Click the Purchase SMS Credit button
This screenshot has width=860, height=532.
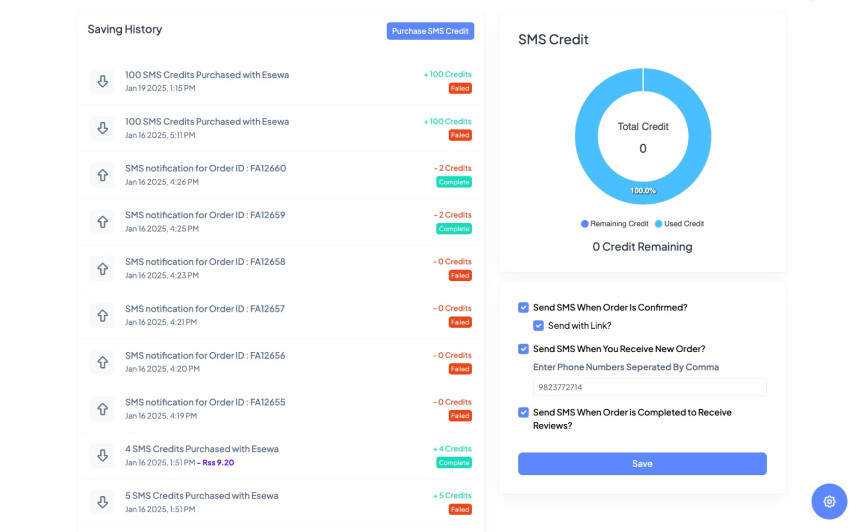click(x=430, y=31)
